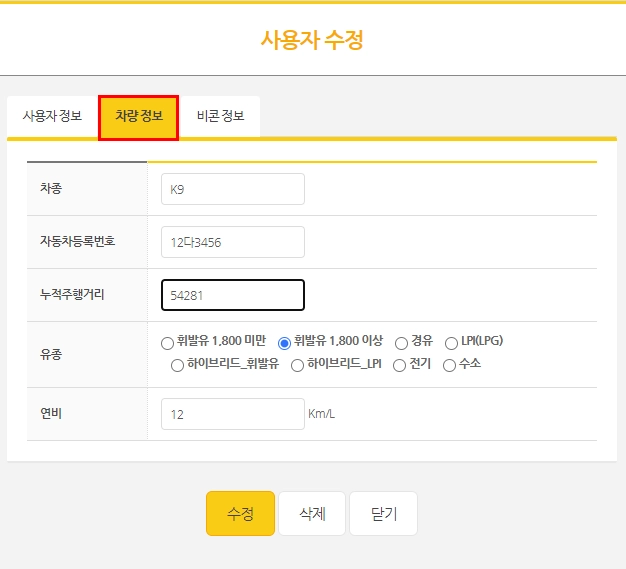The height and width of the screenshot is (569, 626).
Task: Click the 차종 row label
Action: pyautogui.click(x=51, y=188)
